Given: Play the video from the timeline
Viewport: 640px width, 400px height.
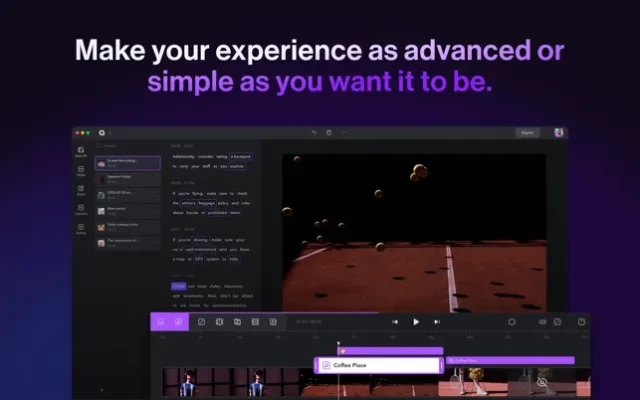Looking at the screenshot, I should pos(416,322).
